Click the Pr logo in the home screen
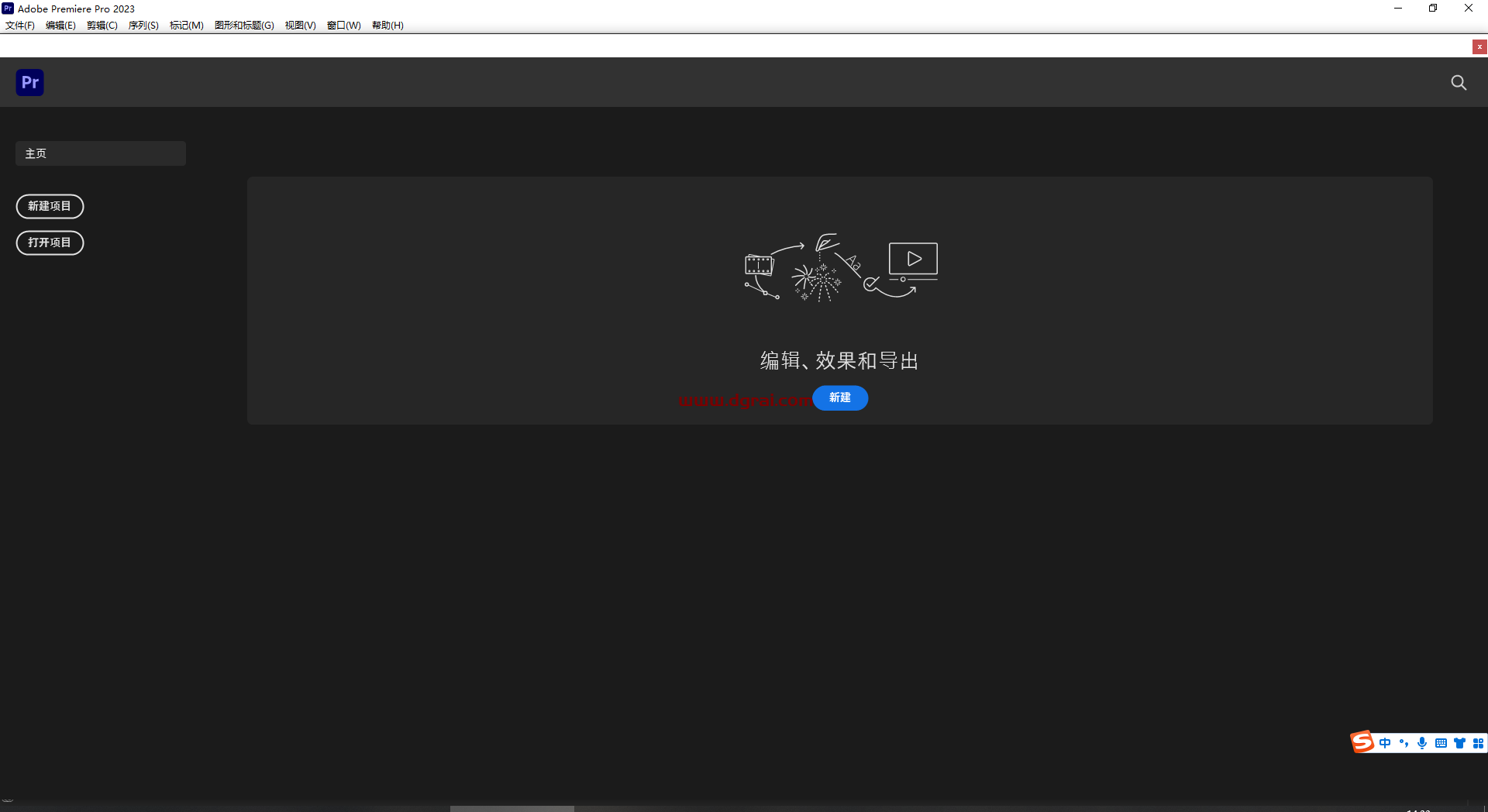Image resolution: width=1488 pixels, height=812 pixels. point(29,82)
